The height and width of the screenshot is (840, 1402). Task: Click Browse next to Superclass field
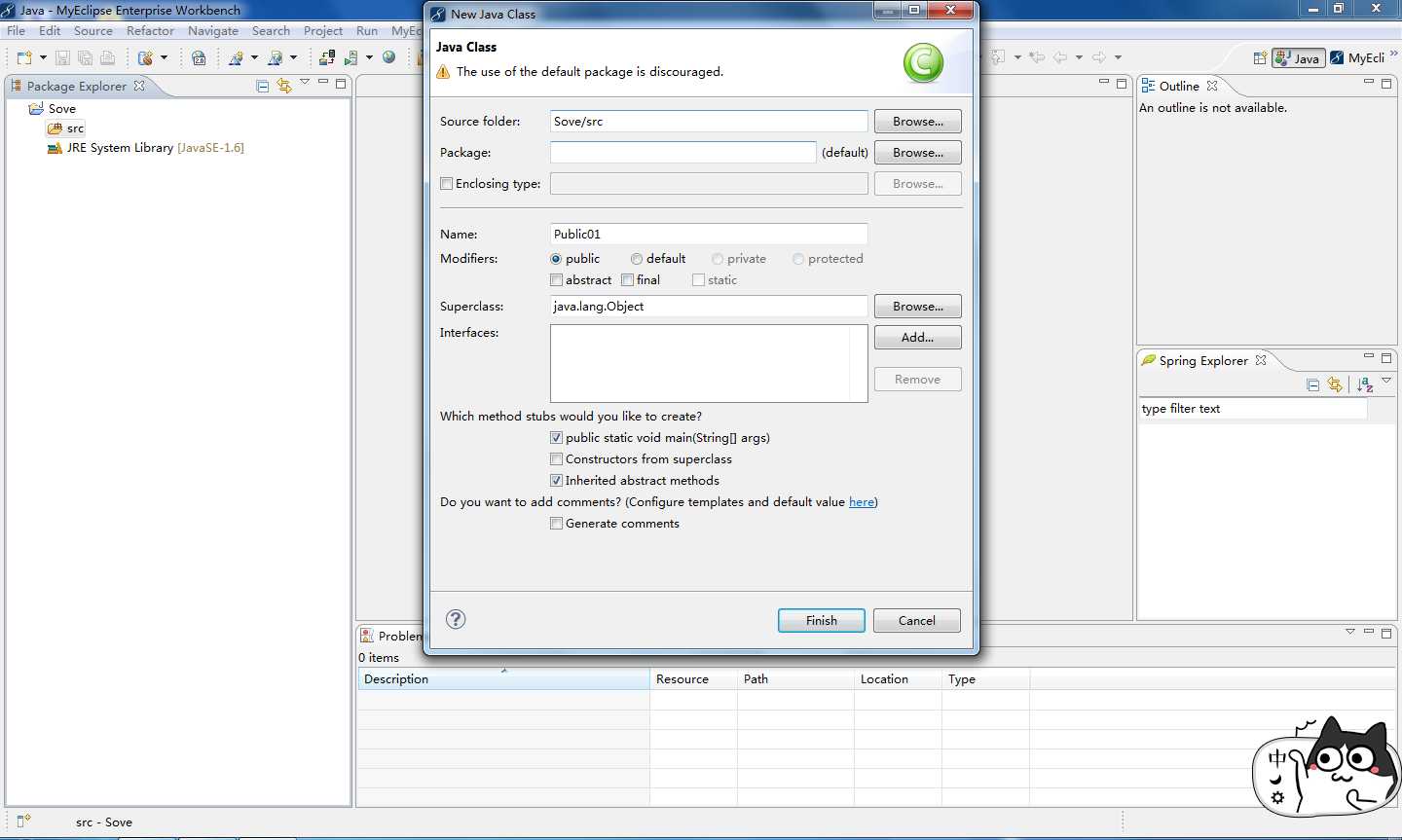click(x=917, y=307)
